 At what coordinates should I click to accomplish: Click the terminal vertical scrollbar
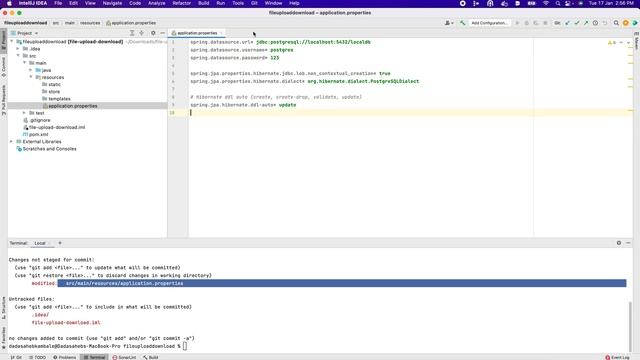click(x=630, y=327)
